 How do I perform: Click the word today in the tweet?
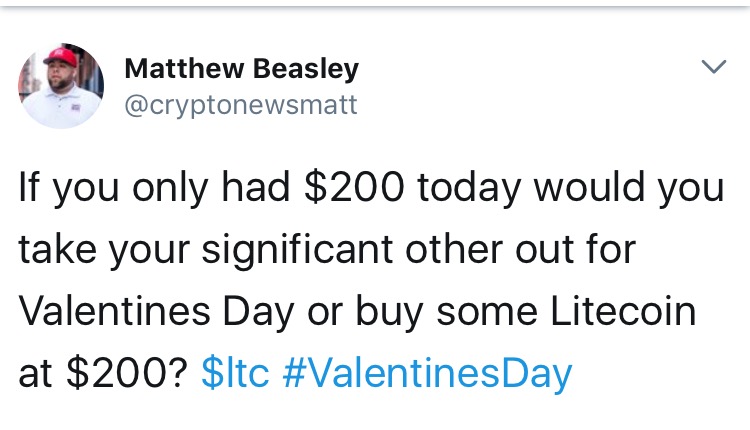coord(469,188)
